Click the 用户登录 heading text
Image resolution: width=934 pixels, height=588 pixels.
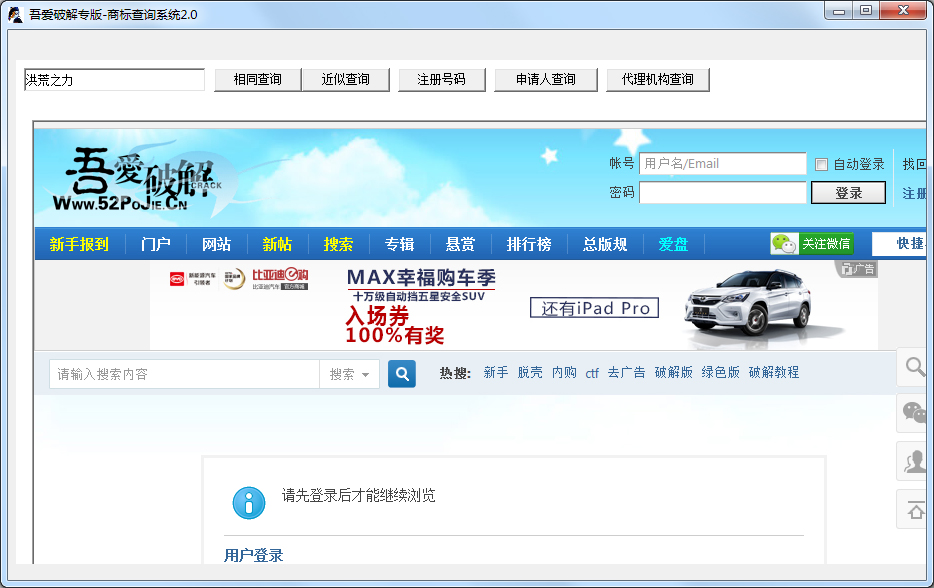pyautogui.click(x=254, y=556)
